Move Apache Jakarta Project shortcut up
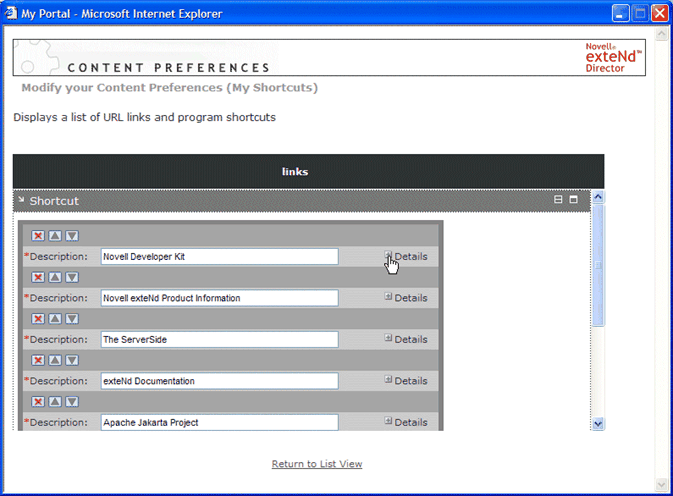 [55, 402]
